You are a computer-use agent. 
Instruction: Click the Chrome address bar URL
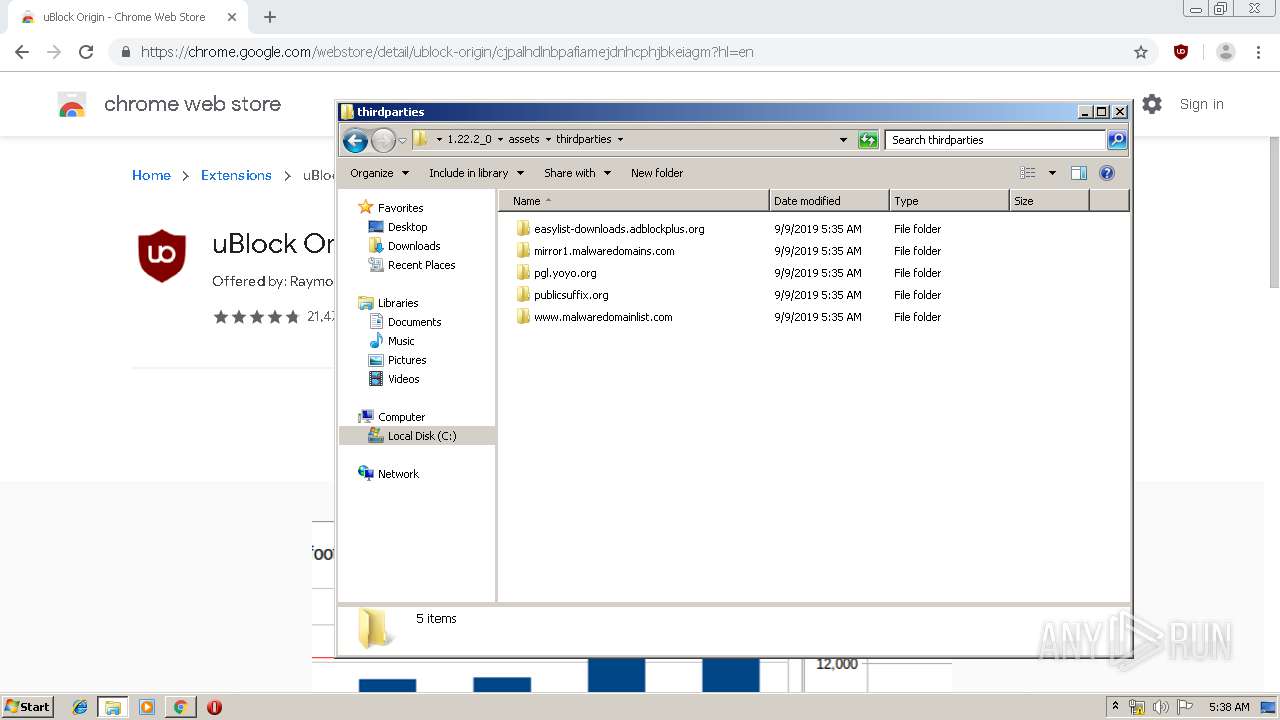tap(447, 52)
